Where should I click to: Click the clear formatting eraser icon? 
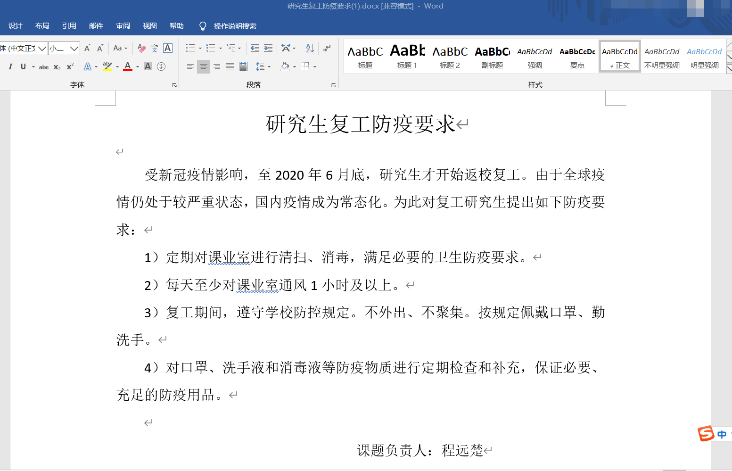tap(141, 48)
